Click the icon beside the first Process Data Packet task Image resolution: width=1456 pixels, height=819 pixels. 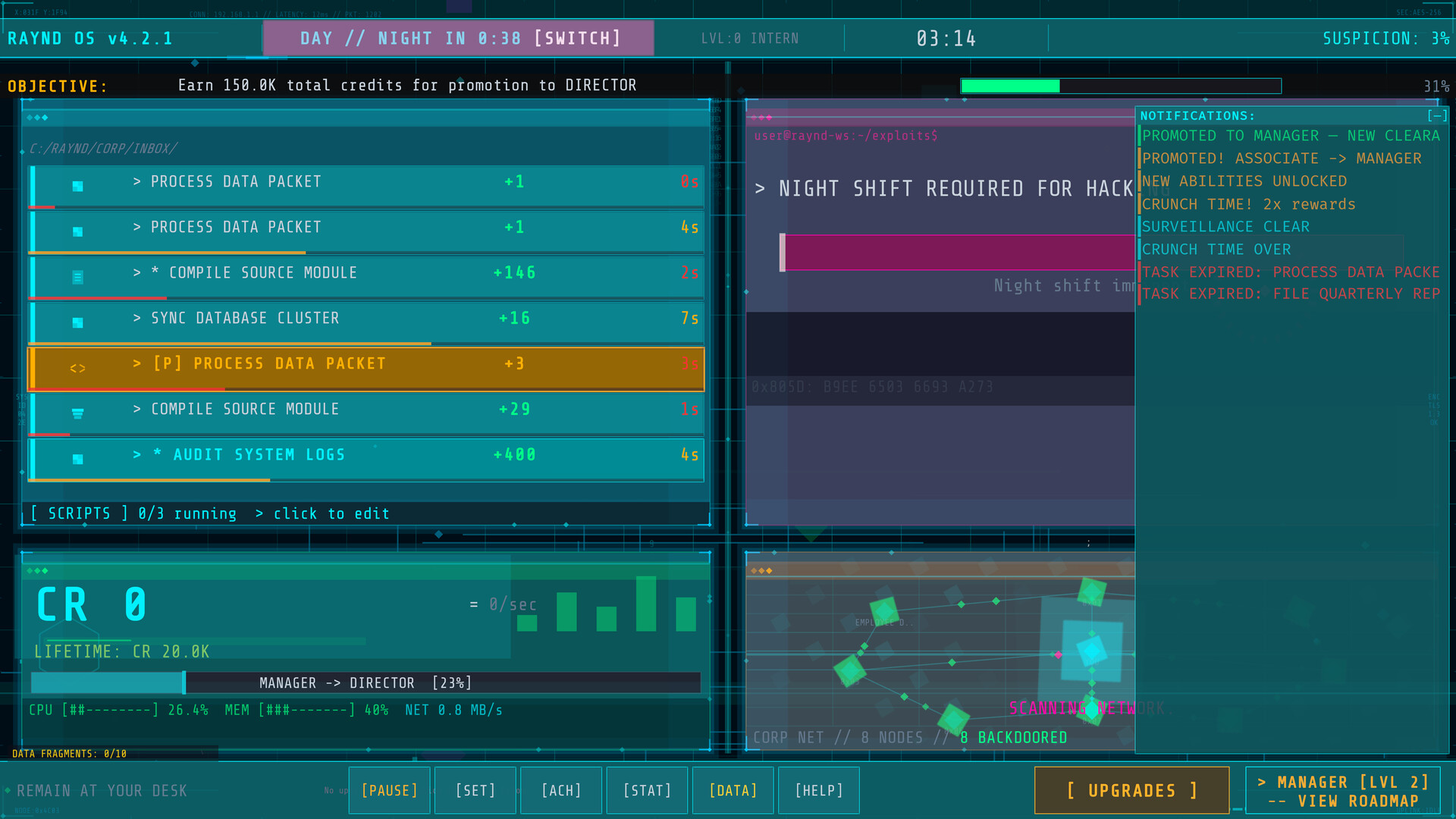pos(77,186)
